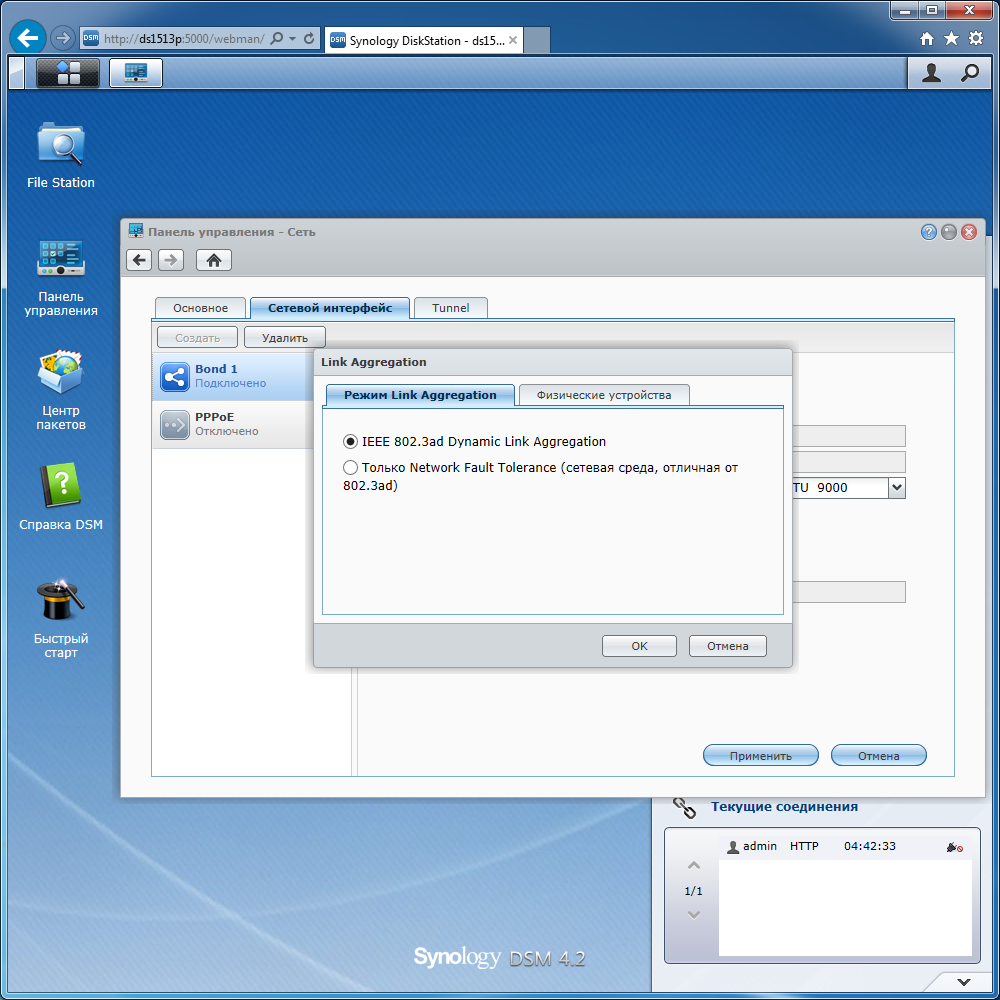Switch to Режим Link Aggregation tab

420,395
